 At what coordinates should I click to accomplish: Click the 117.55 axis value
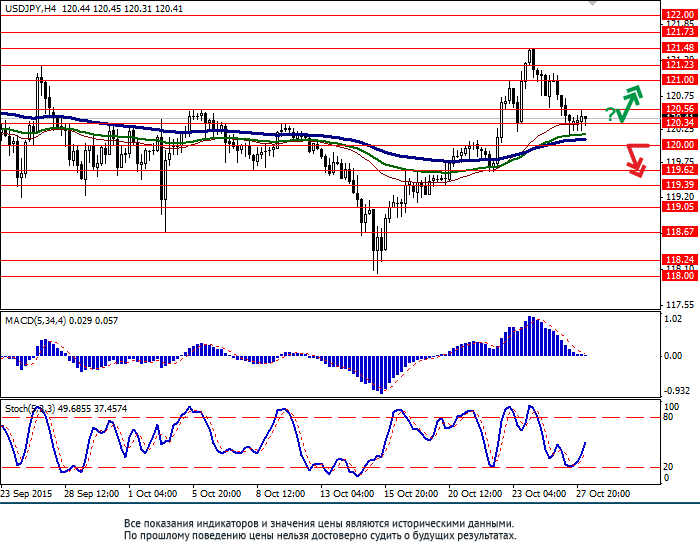point(680,305)
